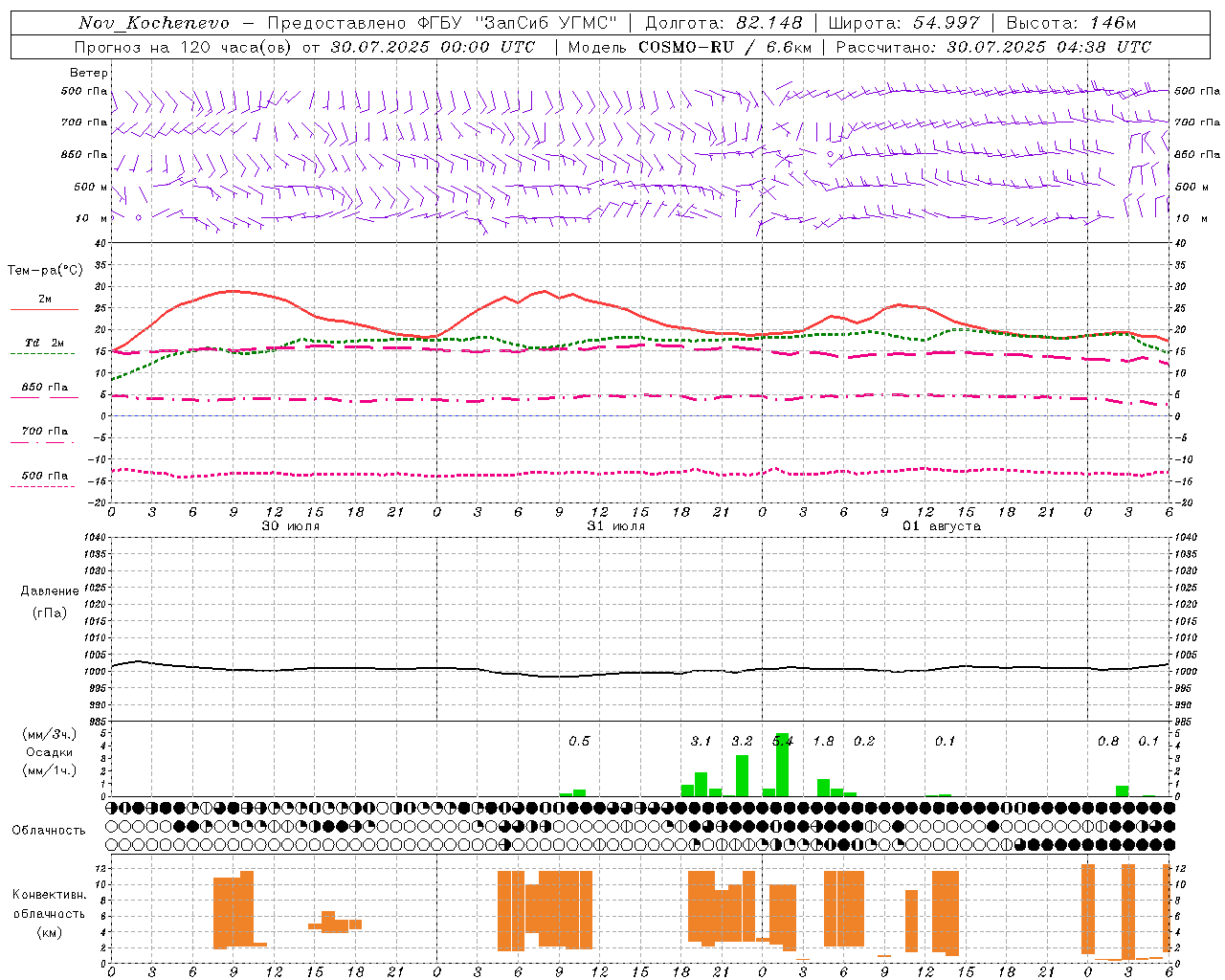The image size is (1225, 980).
Task: Click the (гПа) unit under Давление
Action: click(50, 612)
